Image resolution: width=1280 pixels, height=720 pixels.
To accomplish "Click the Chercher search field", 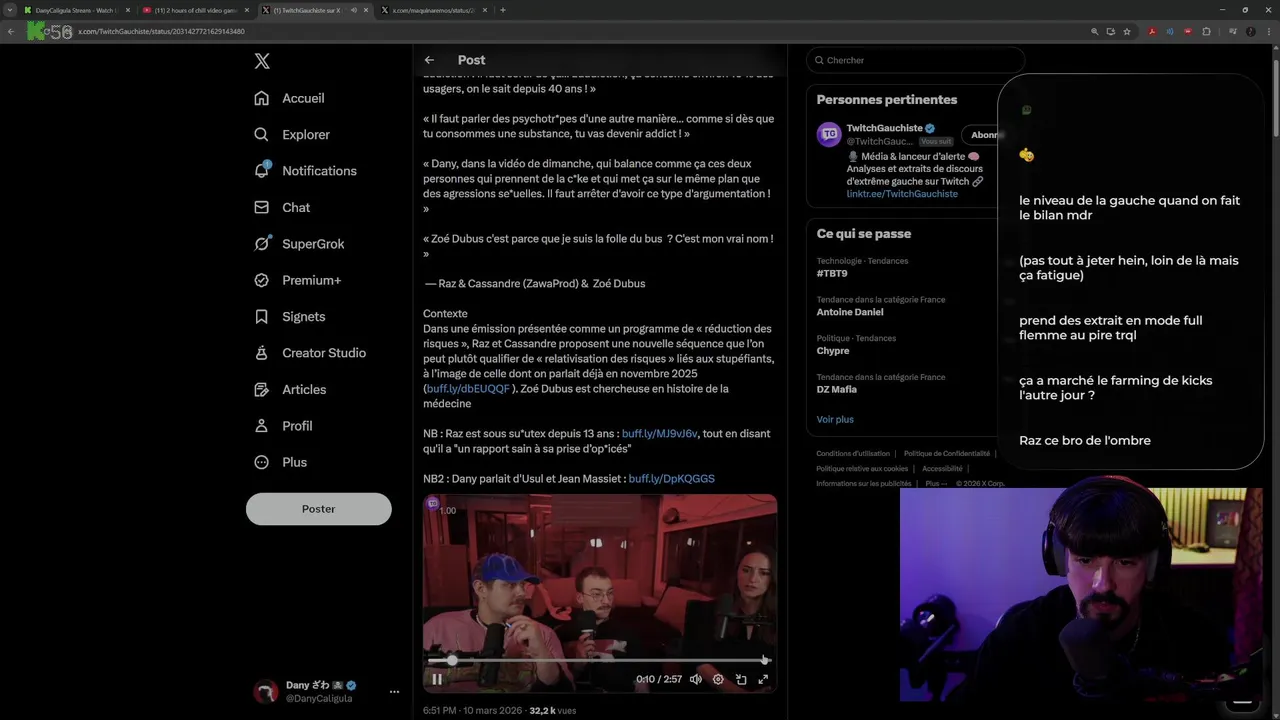I will 915,60.
